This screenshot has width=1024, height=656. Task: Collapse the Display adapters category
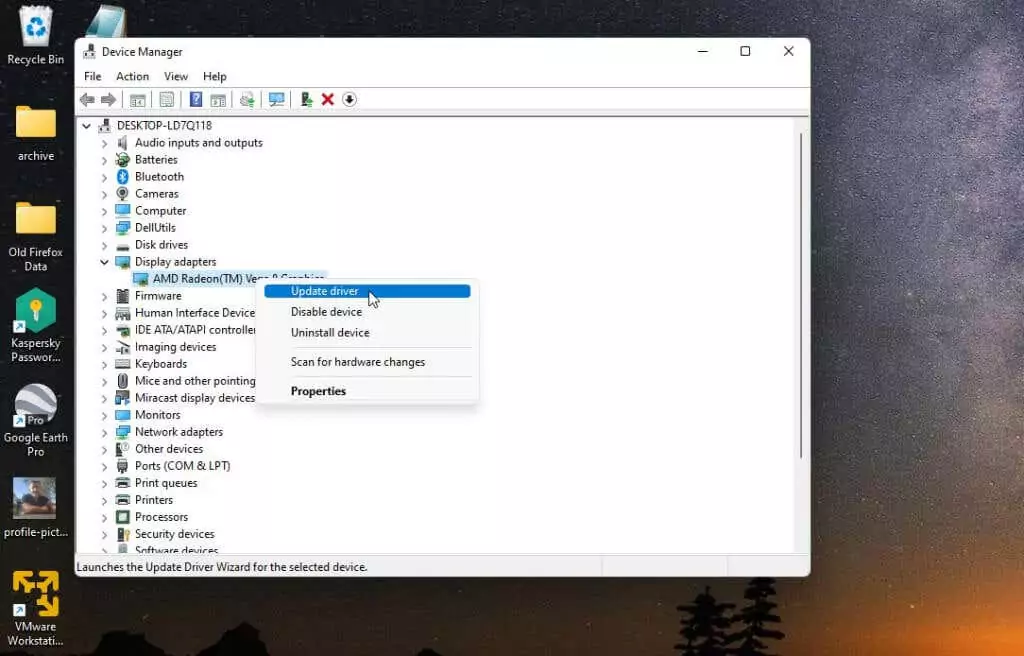point(105,262)
